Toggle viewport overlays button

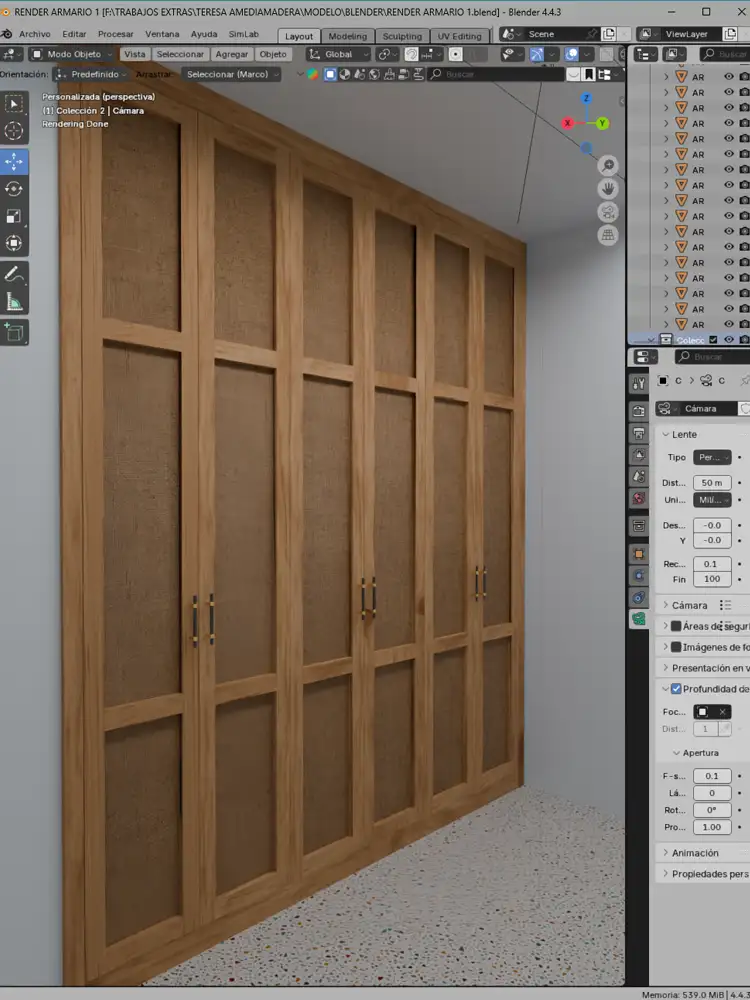(x=572, y=54)
